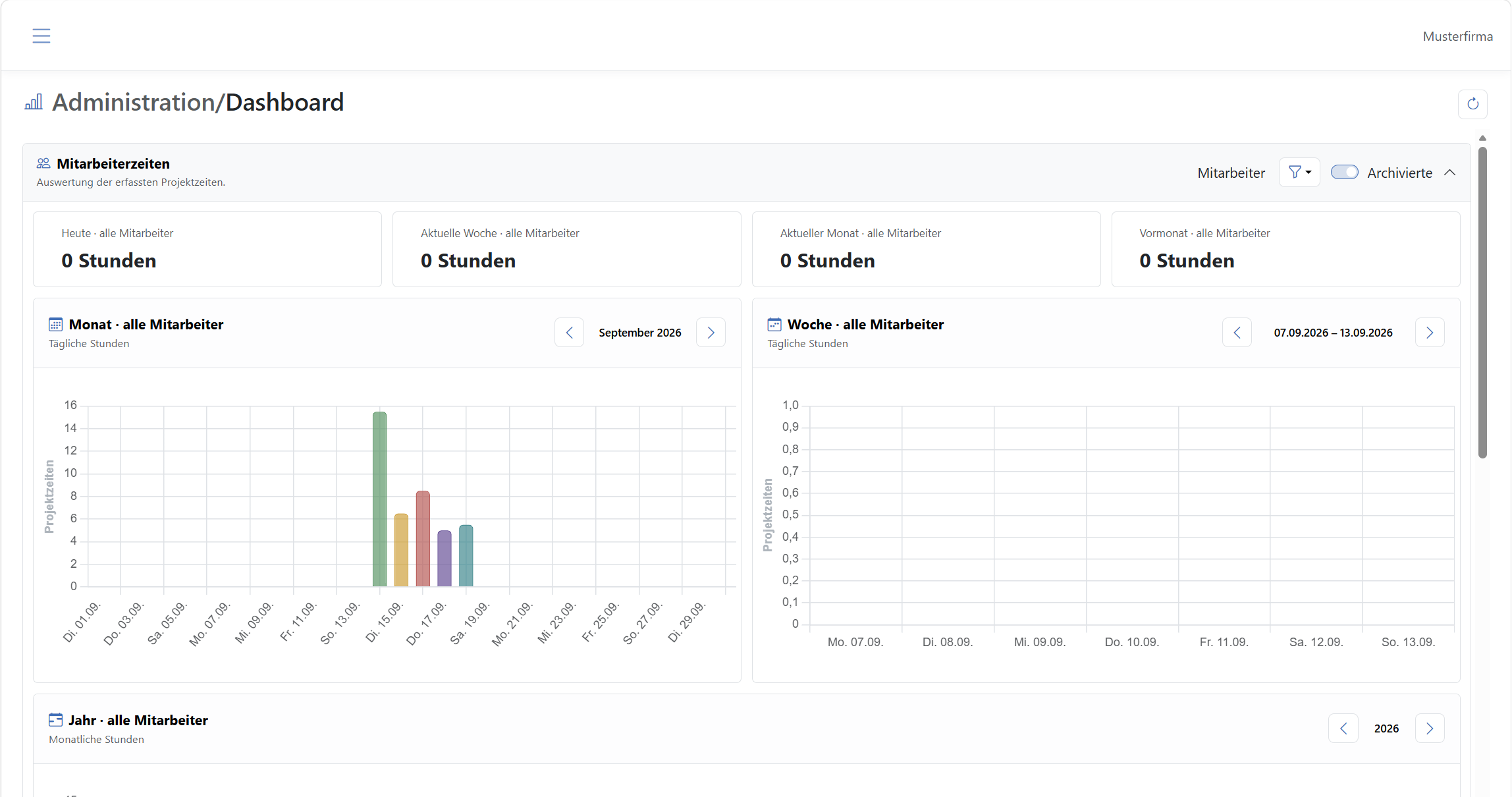The width and height of the screenshot is (1512, 797).
Task: Click the purple bar in month chart
Action: (x=445, y=559)
